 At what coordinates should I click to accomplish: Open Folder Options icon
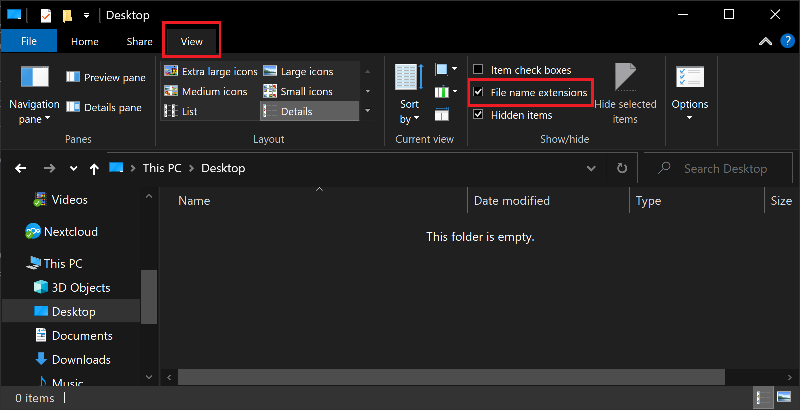tap(690, 78)
